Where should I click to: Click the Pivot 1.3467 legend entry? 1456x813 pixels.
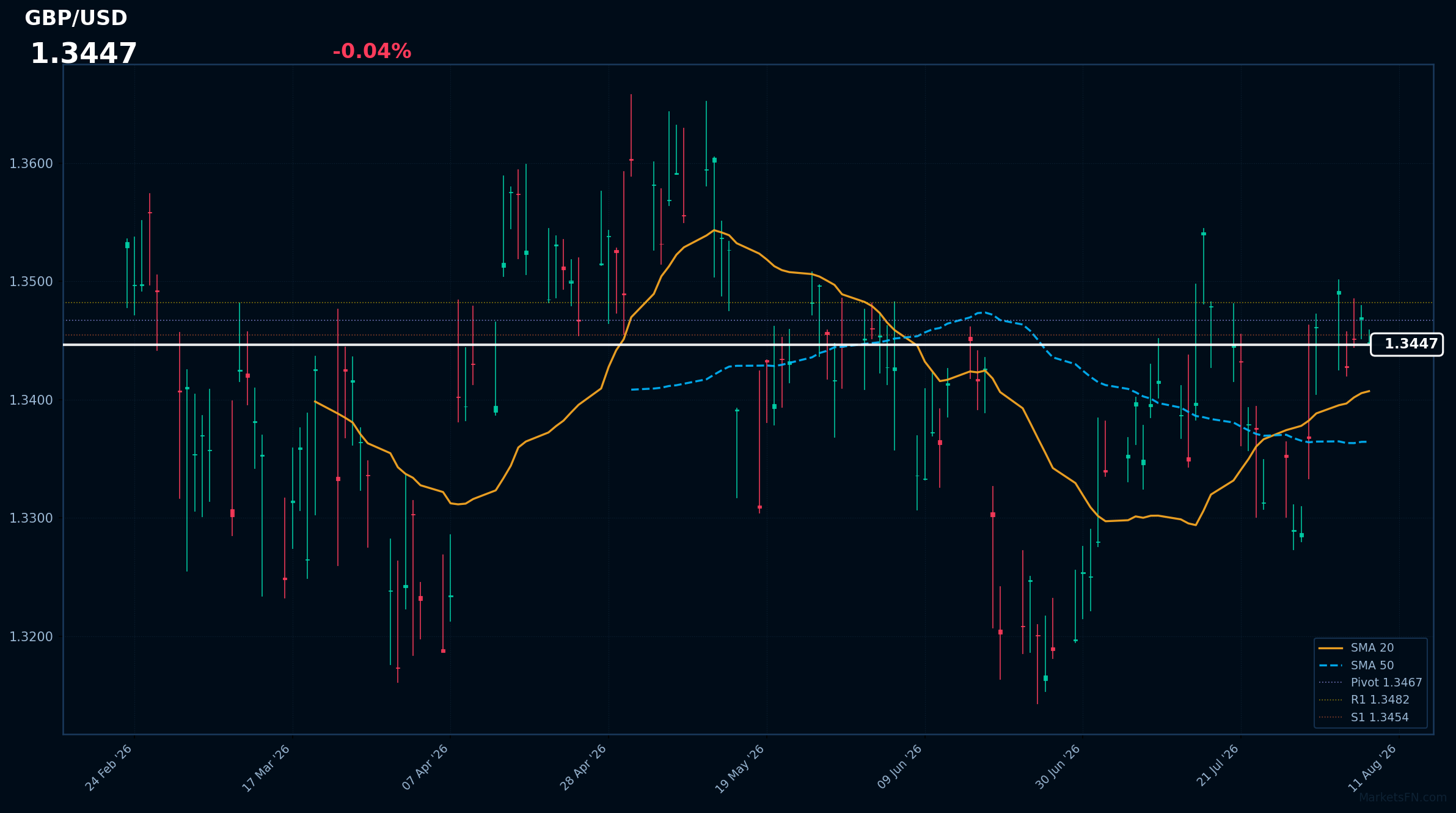coord(1370,683)
